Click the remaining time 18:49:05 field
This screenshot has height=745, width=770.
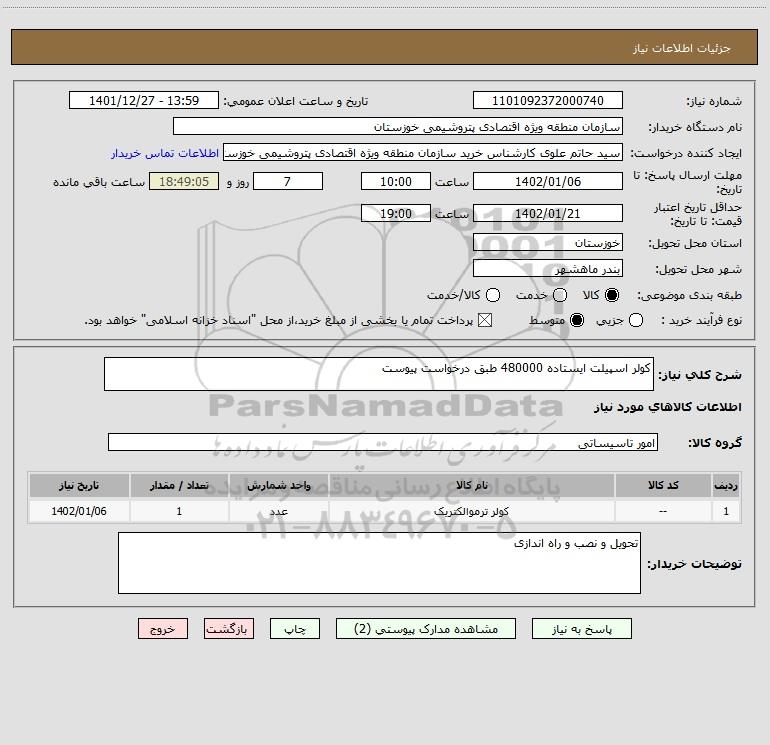(184, 181)
